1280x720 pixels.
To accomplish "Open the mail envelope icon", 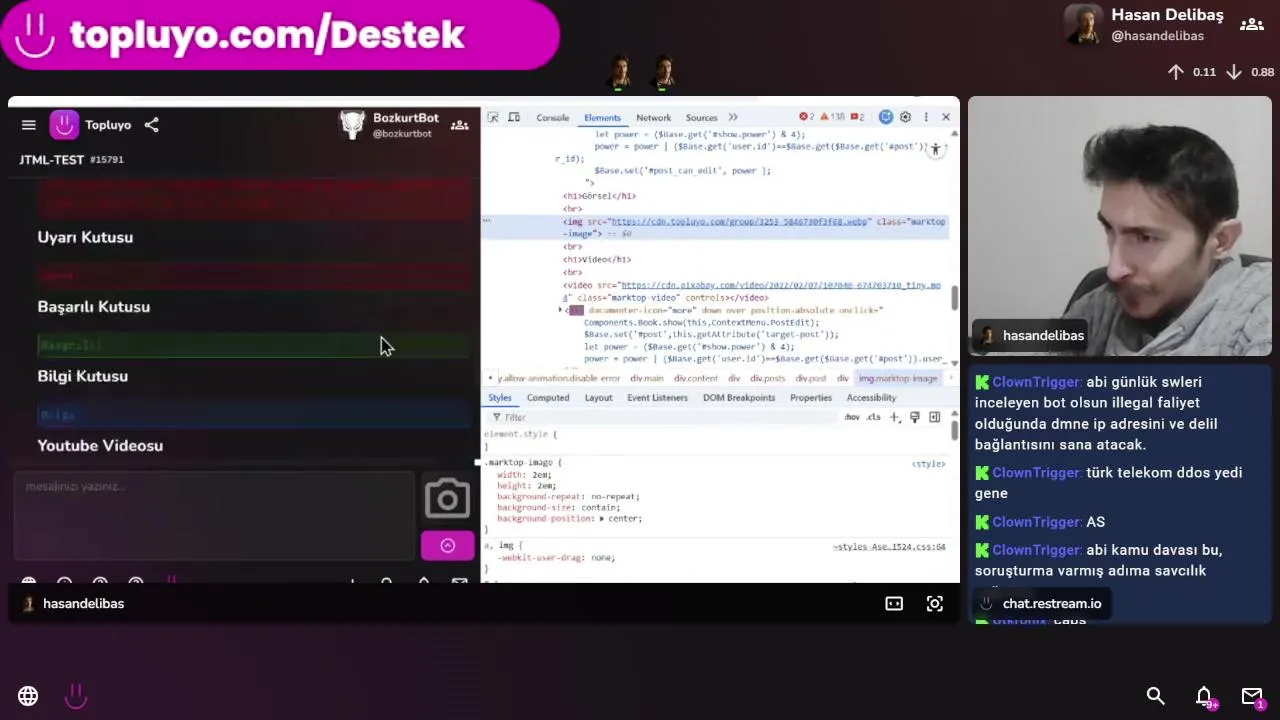I will (1252, 696).
